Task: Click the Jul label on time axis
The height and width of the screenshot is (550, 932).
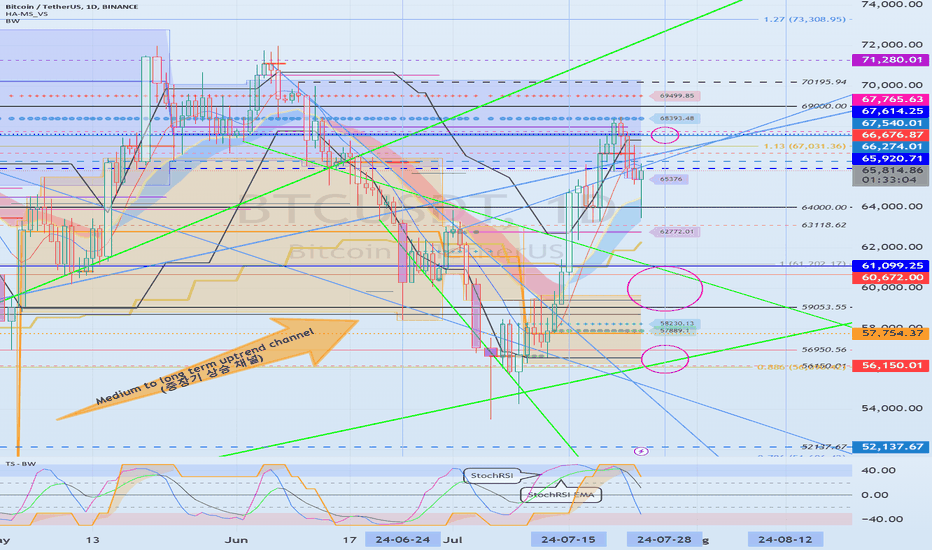Action: 453,540
